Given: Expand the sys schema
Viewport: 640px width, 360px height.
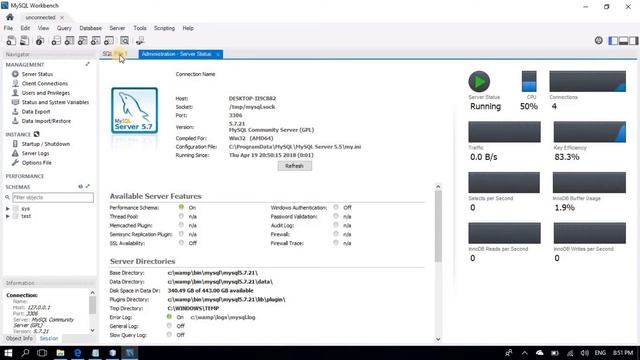Looking at the screenshot, I should pos(7,209).
